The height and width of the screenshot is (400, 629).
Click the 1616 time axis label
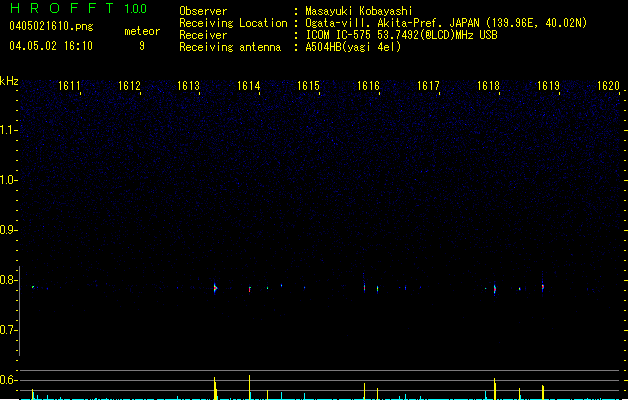point(368,86)
